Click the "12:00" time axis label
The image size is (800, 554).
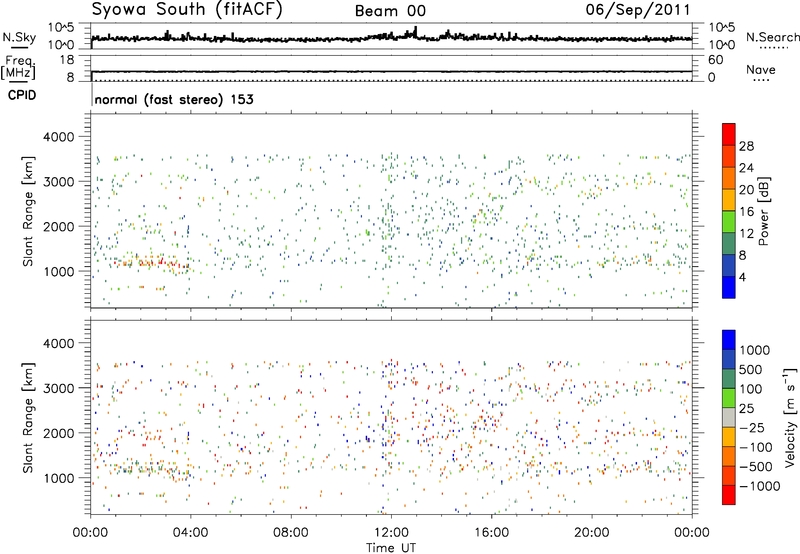pyautogui.click(x=391, y=533)
